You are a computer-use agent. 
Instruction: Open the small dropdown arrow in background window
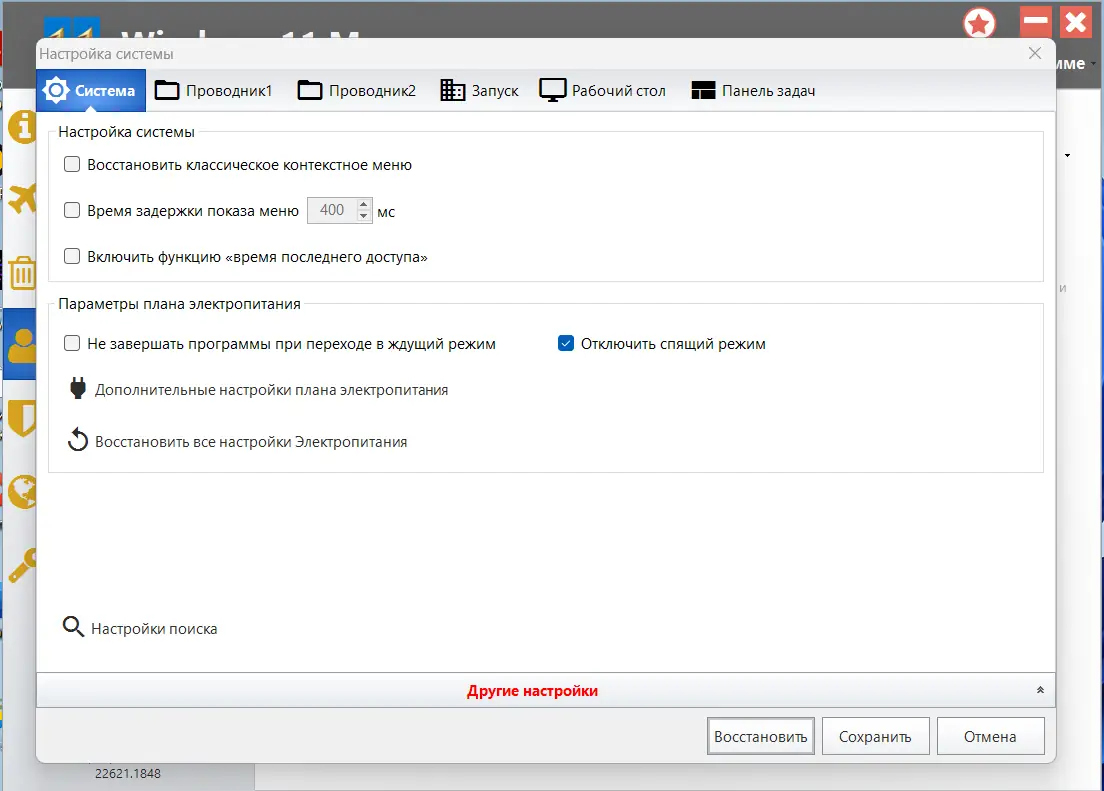[1067, 156]
